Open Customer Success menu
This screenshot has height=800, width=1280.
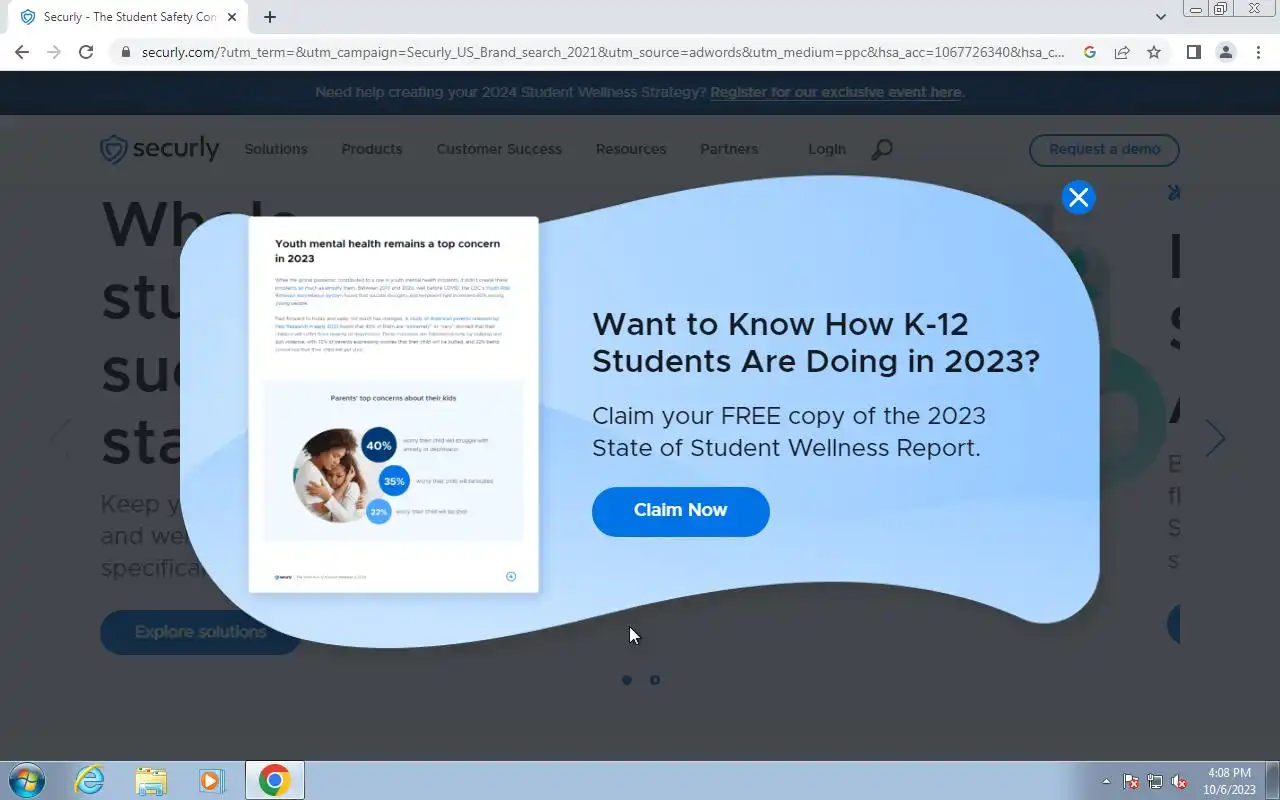point(499,149)
